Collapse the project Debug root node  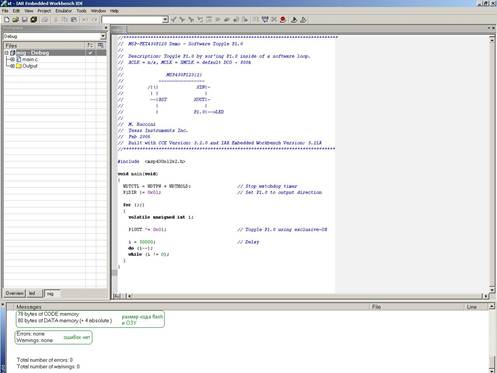point(6,53)
